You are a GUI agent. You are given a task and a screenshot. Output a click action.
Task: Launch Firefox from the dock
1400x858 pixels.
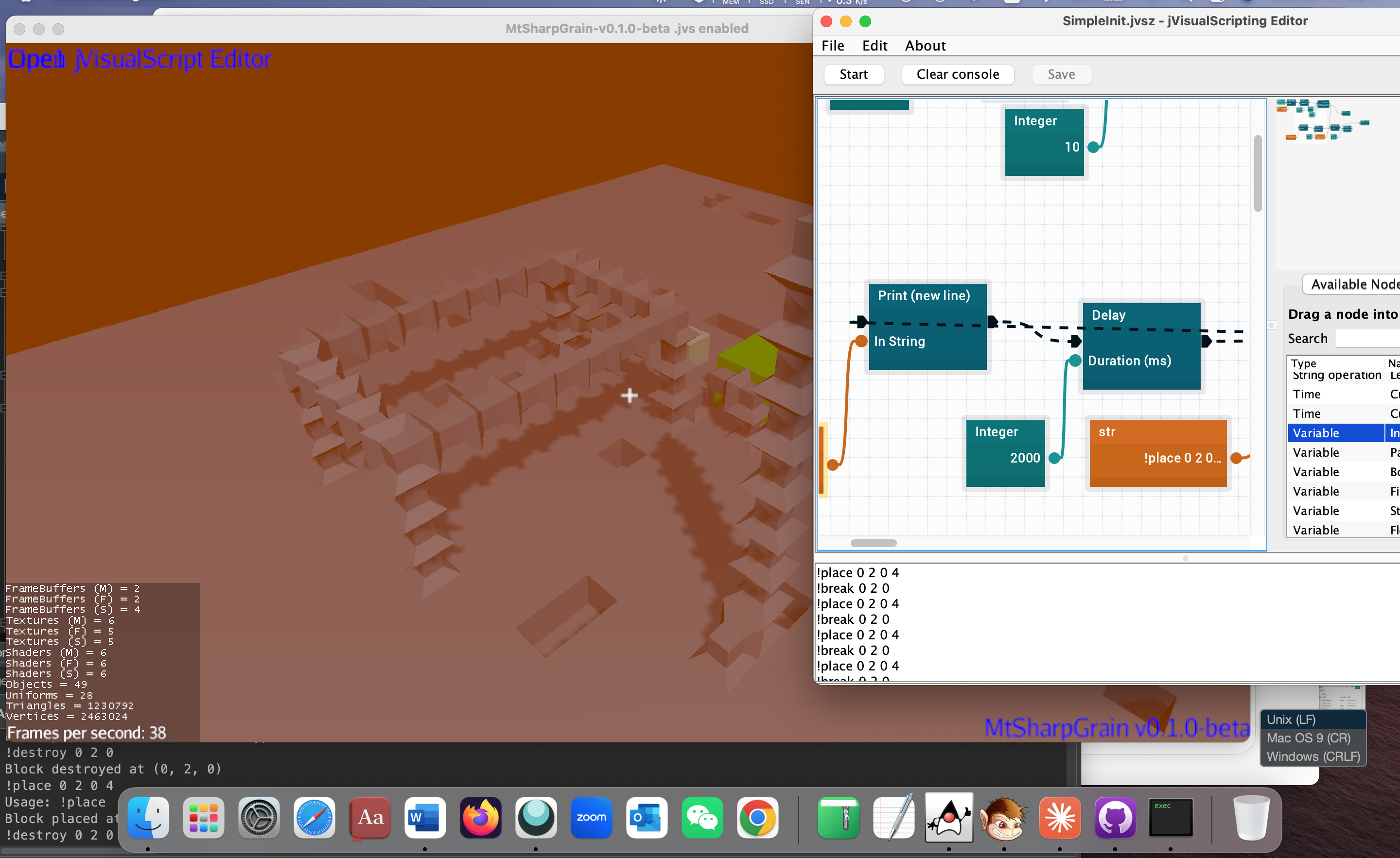481,818
